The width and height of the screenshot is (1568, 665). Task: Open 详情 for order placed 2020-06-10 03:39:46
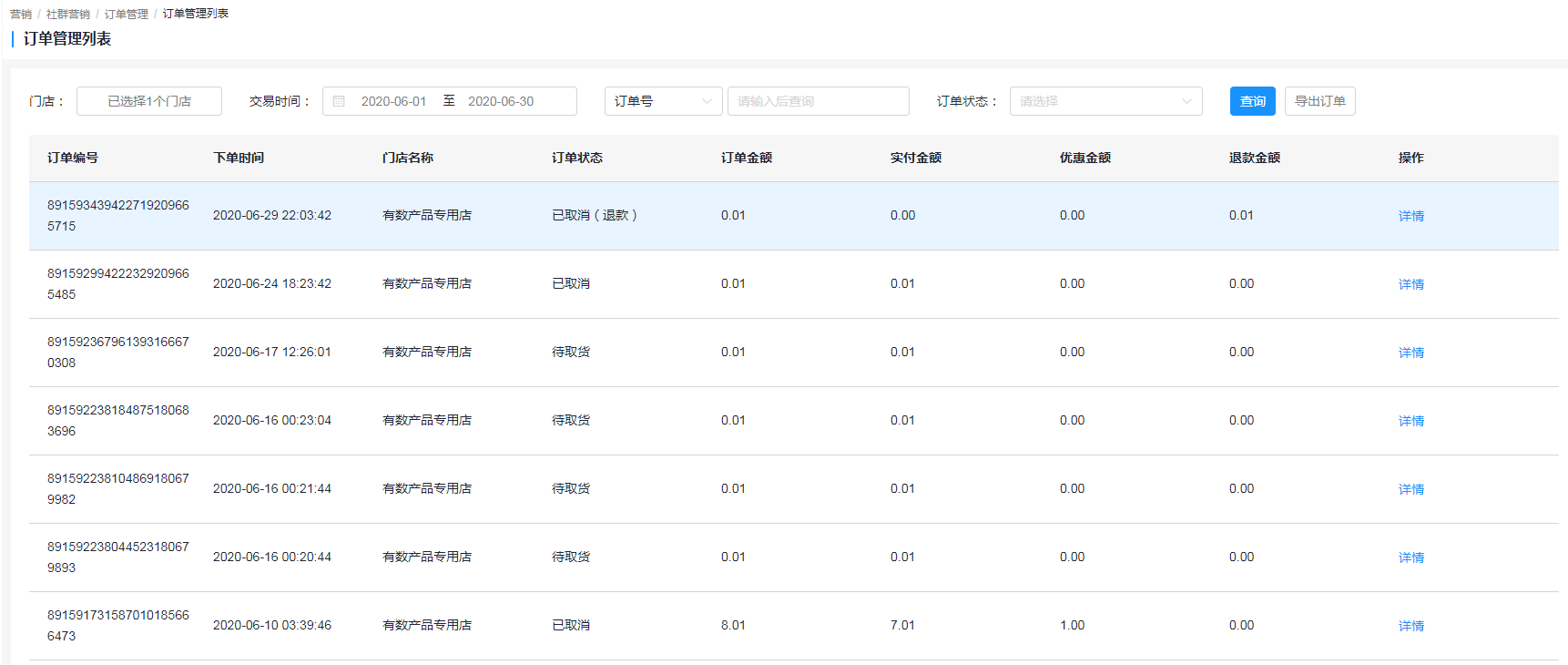point(1411,626)
